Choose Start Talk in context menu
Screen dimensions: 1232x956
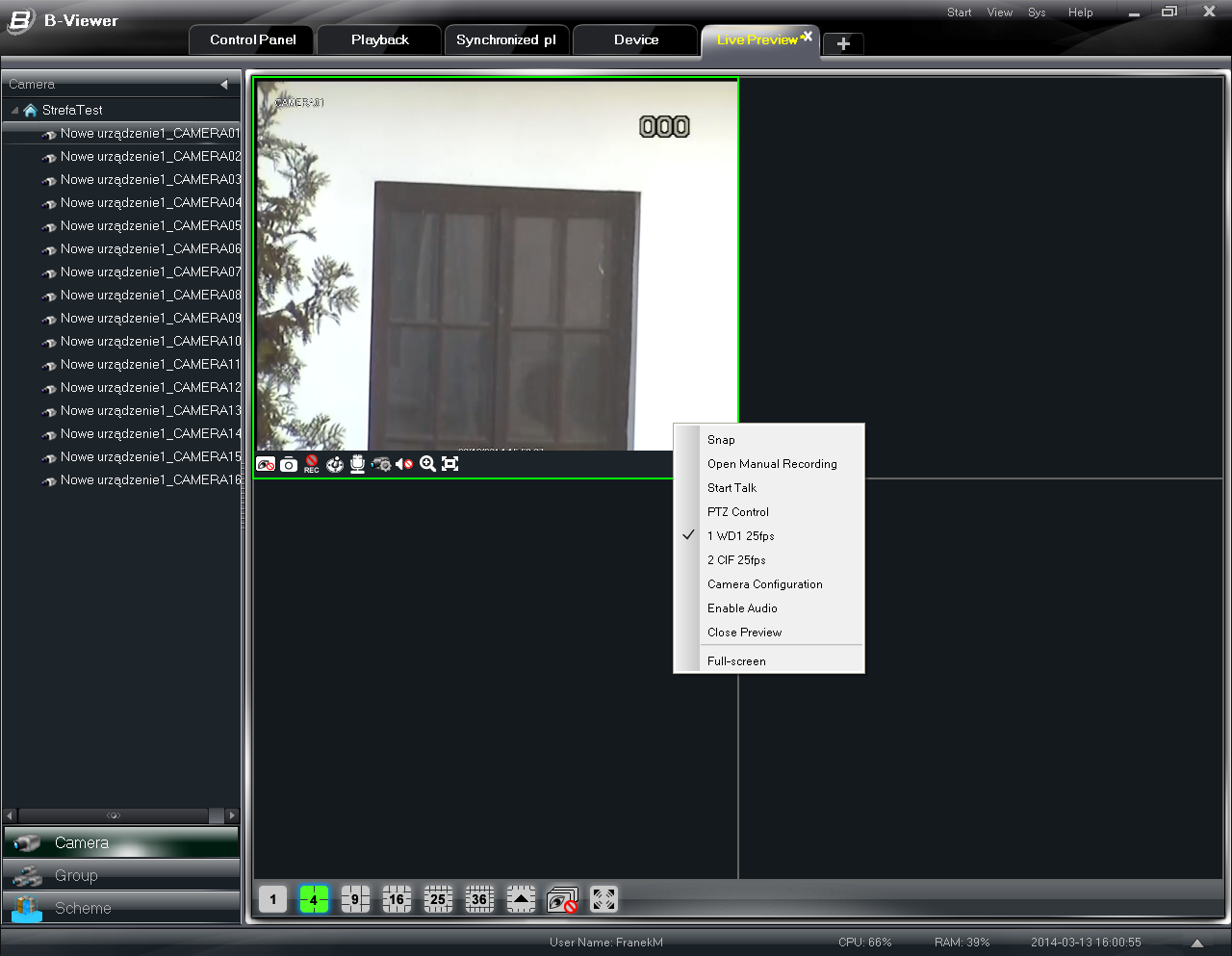point(769,488)
